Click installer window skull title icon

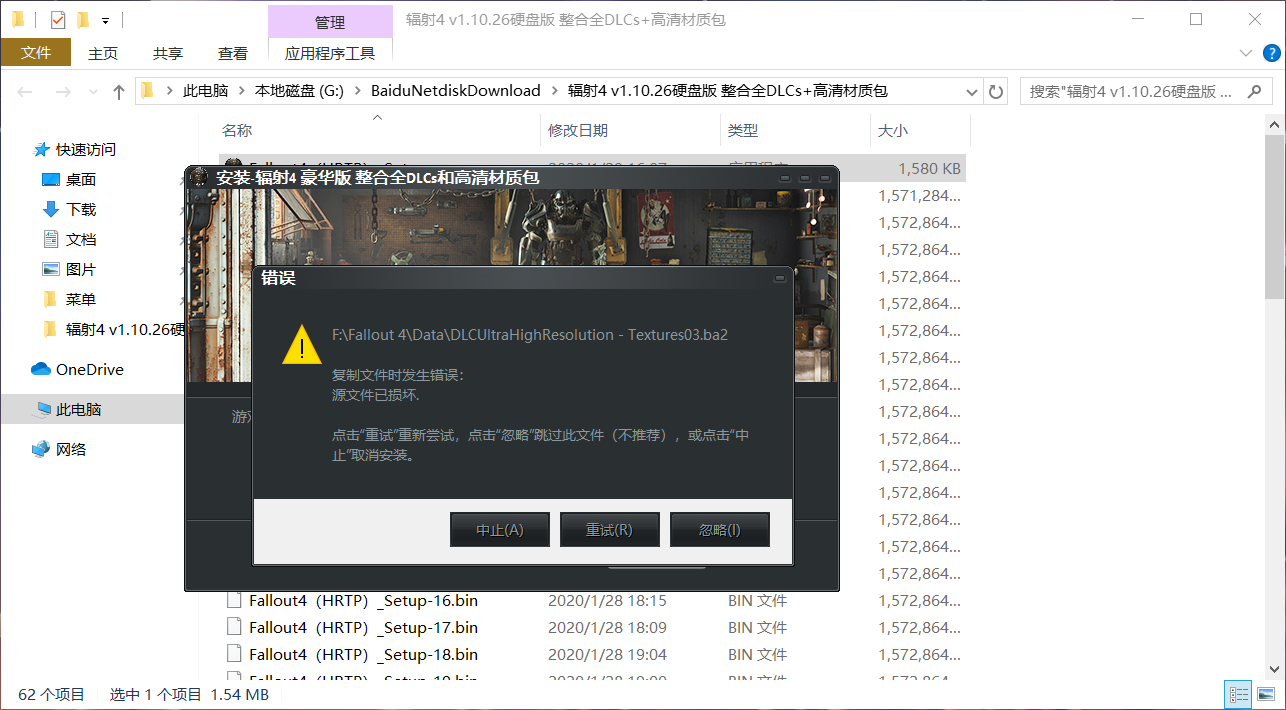pos(200,177)
